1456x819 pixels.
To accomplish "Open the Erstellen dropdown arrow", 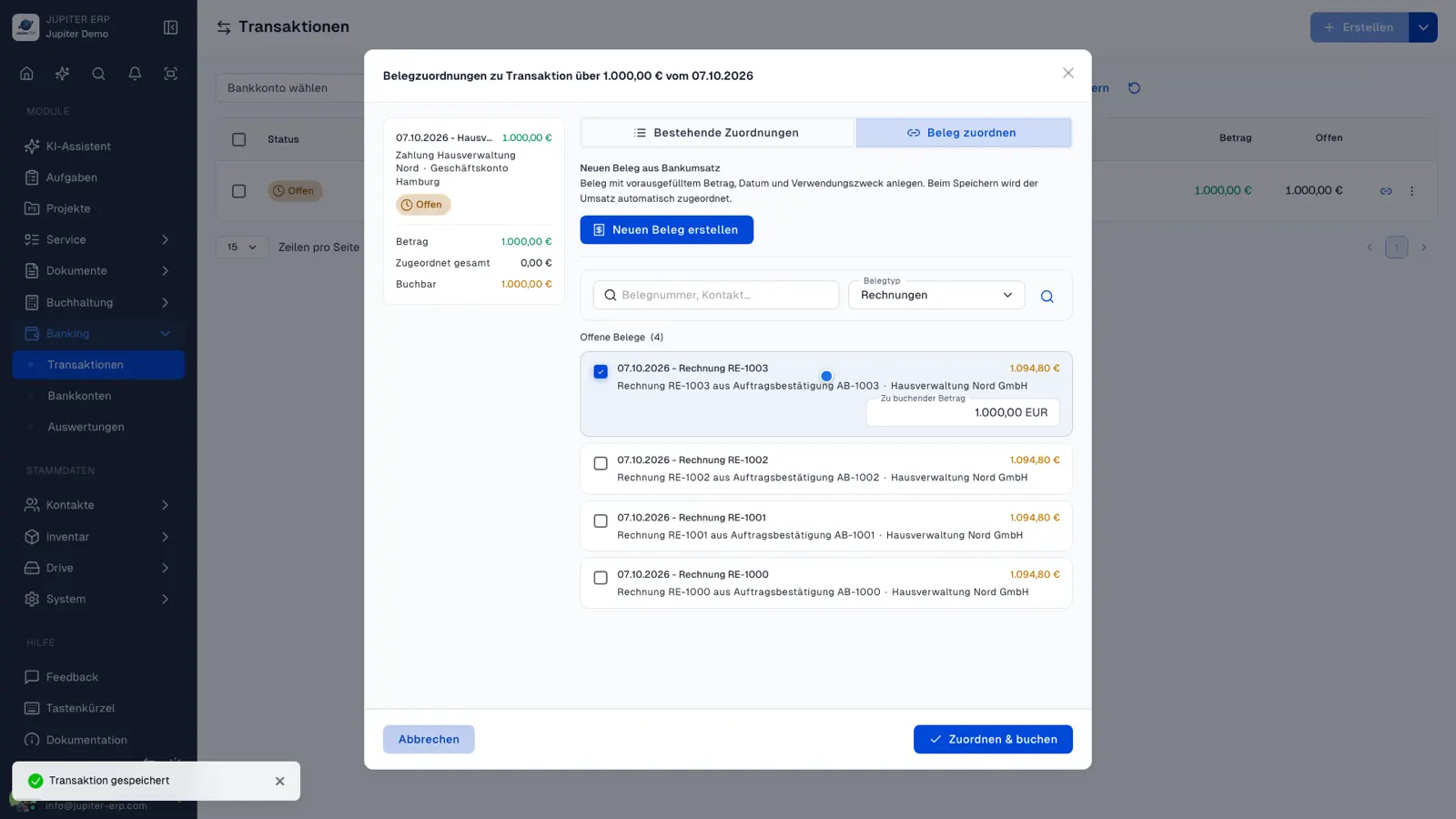I will click(x=1423, y=27).
